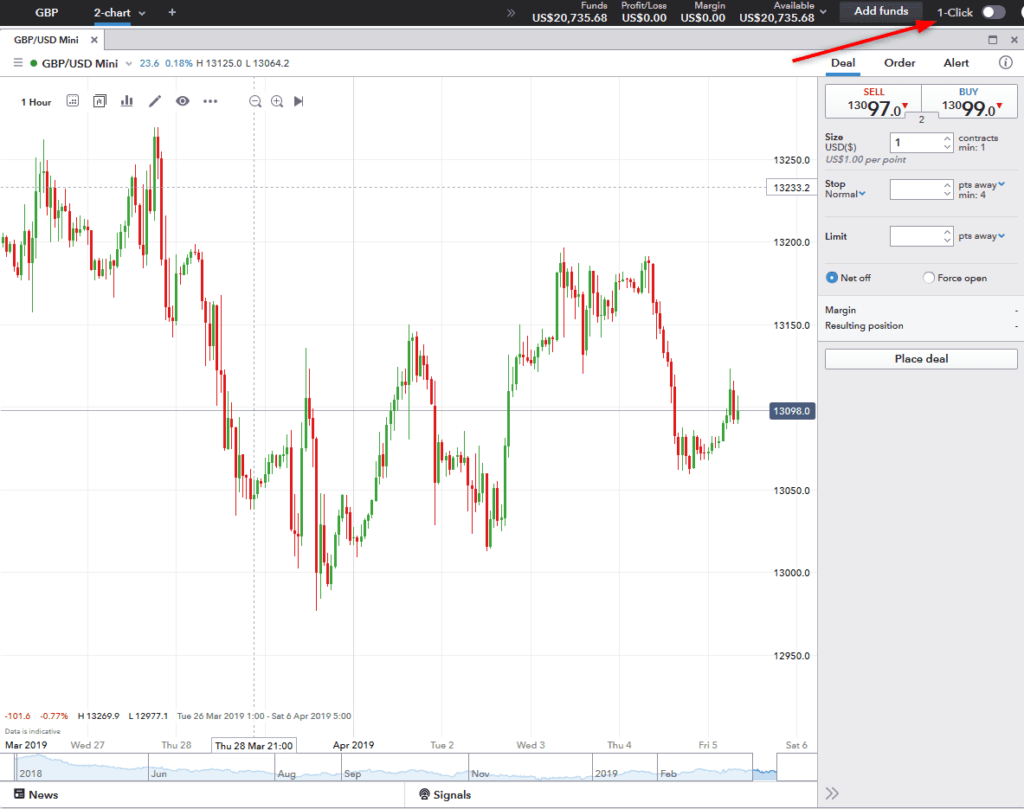The height and width of the screenshot is (809, 1024).
Task: Jump to latest candle arrow icon
Action: (x=299, y=101)
